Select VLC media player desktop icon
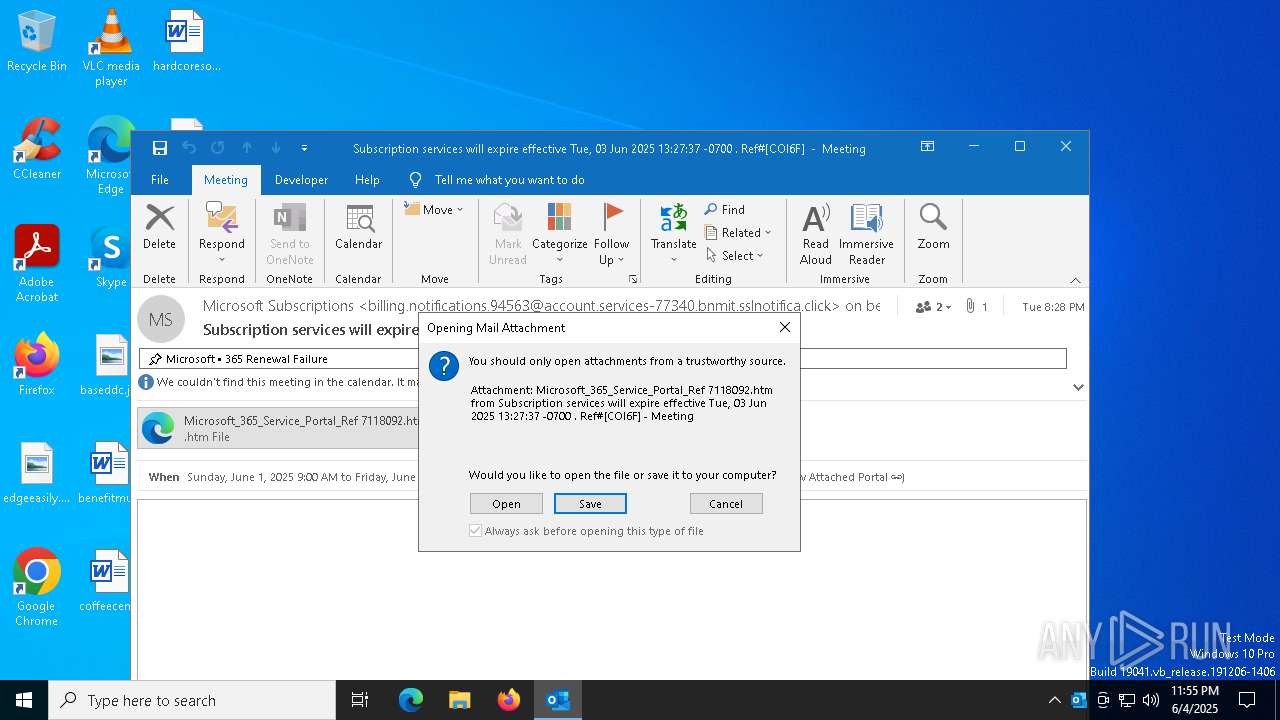The image size is (1280, 720). coord(111,48)
